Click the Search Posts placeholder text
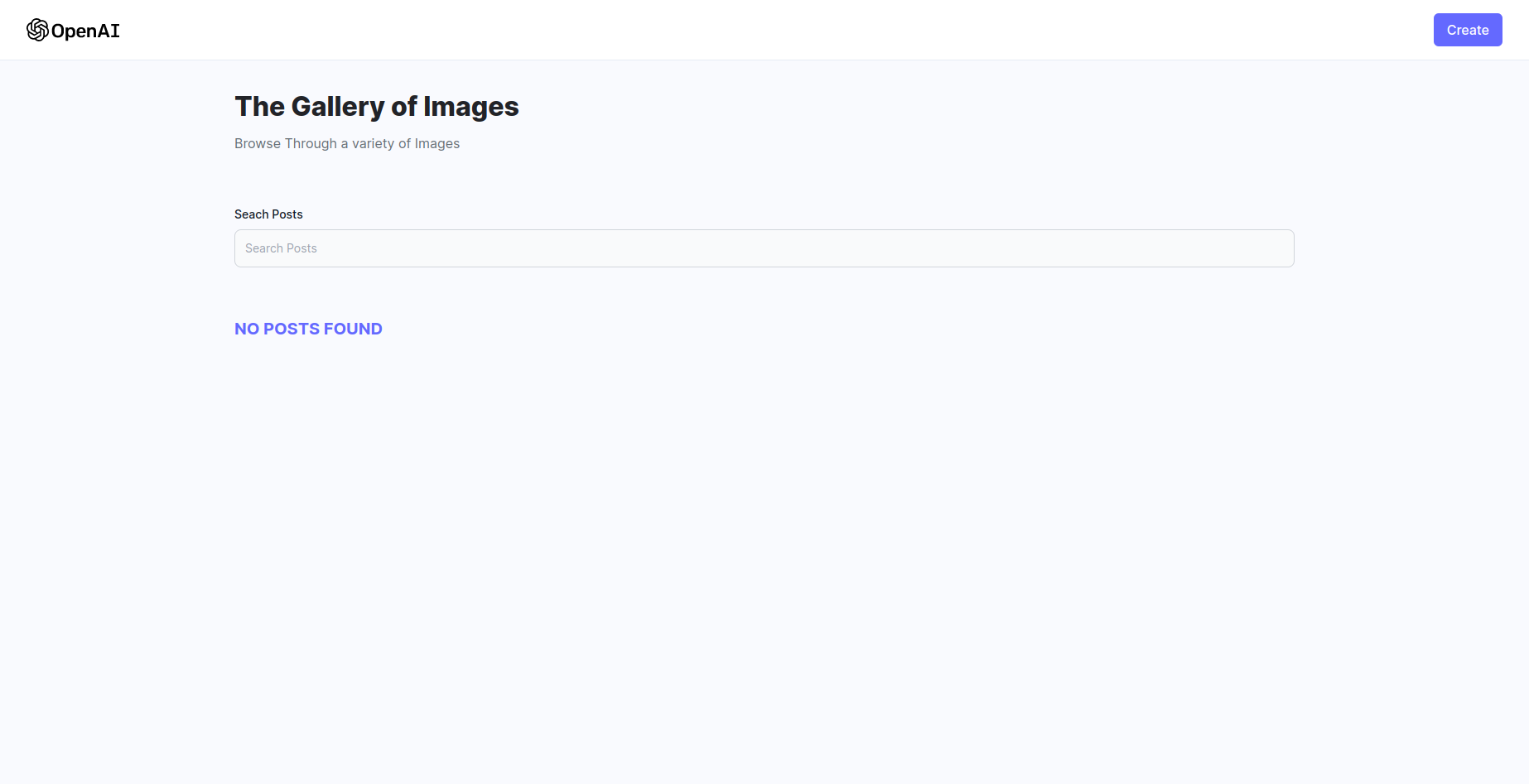Screen dimensions: 1529x784 281,248
